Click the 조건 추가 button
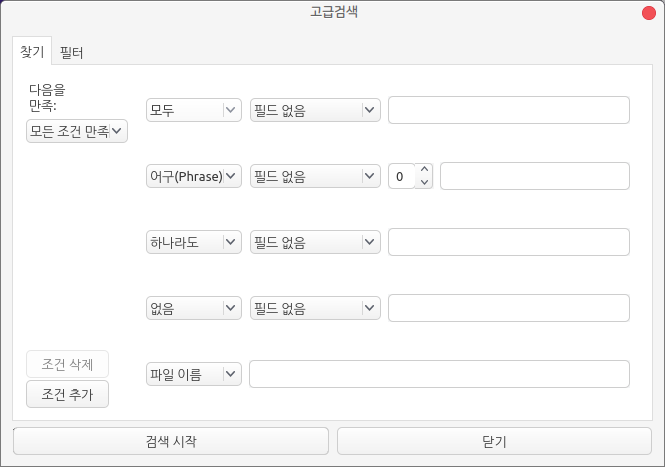 pyautogui.click(x=67, y=394)
